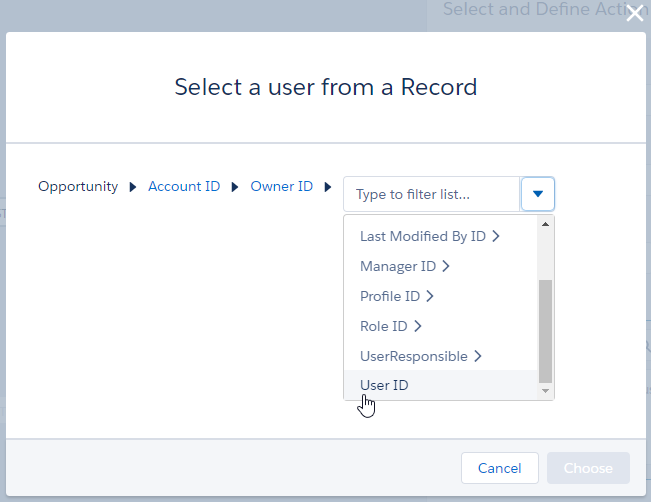Choose Manager ID from the list
The height and width of the screenshot is (502, 651).
(x=397, y=266)
